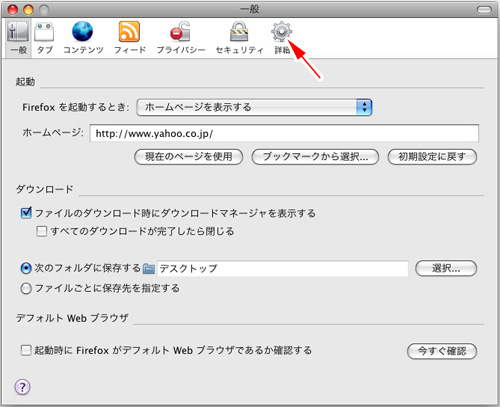Switch to the コンテンツ globe pane
Screen dimensions: 500x407
[83, 38]
